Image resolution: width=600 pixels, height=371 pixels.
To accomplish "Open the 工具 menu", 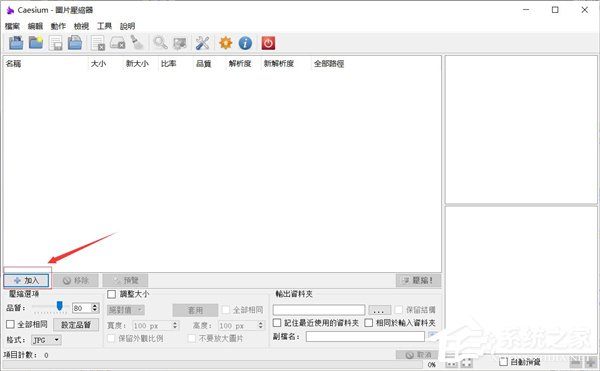I will pyautogui.click(x=104, y=26).
